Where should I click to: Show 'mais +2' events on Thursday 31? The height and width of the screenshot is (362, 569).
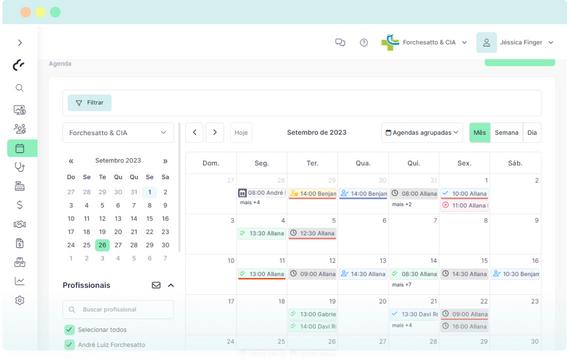coord(401,204)
